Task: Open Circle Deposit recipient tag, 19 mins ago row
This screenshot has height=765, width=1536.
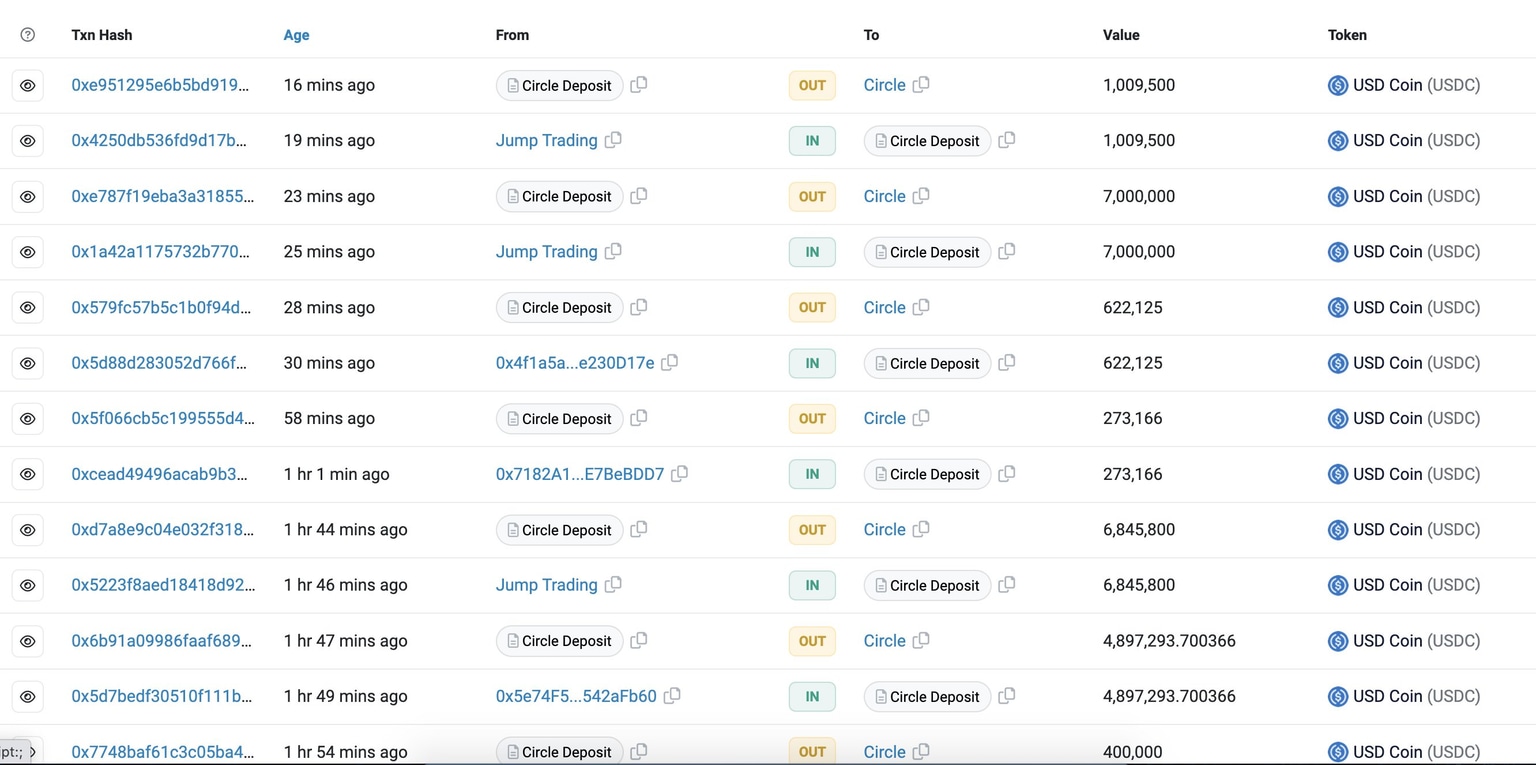Action: pos(928,141)
